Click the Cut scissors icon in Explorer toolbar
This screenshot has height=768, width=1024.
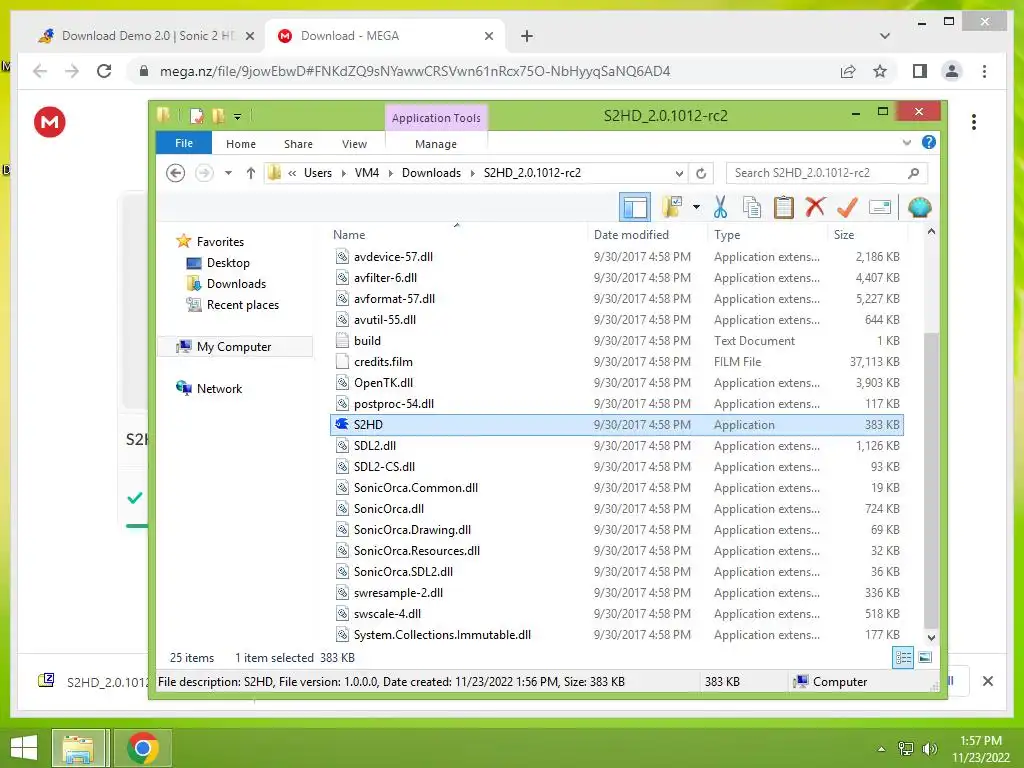click(x=720, y=208)
